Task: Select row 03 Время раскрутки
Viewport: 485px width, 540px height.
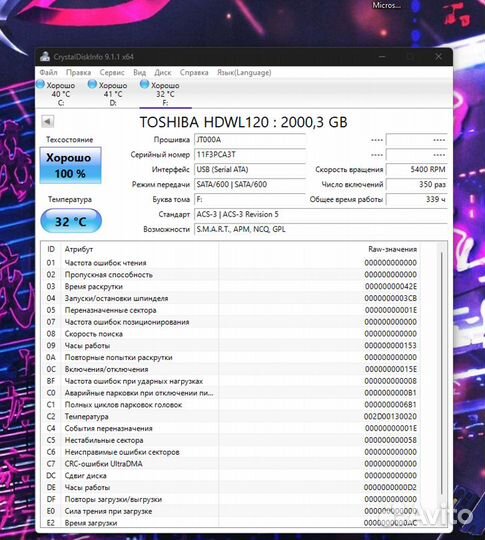Action: coord(231,287)
